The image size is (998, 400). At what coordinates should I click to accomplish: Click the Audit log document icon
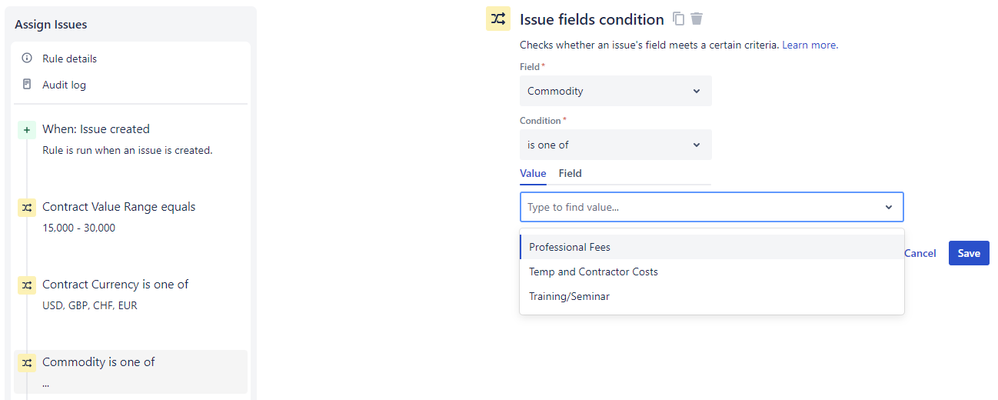coord(27,85)
